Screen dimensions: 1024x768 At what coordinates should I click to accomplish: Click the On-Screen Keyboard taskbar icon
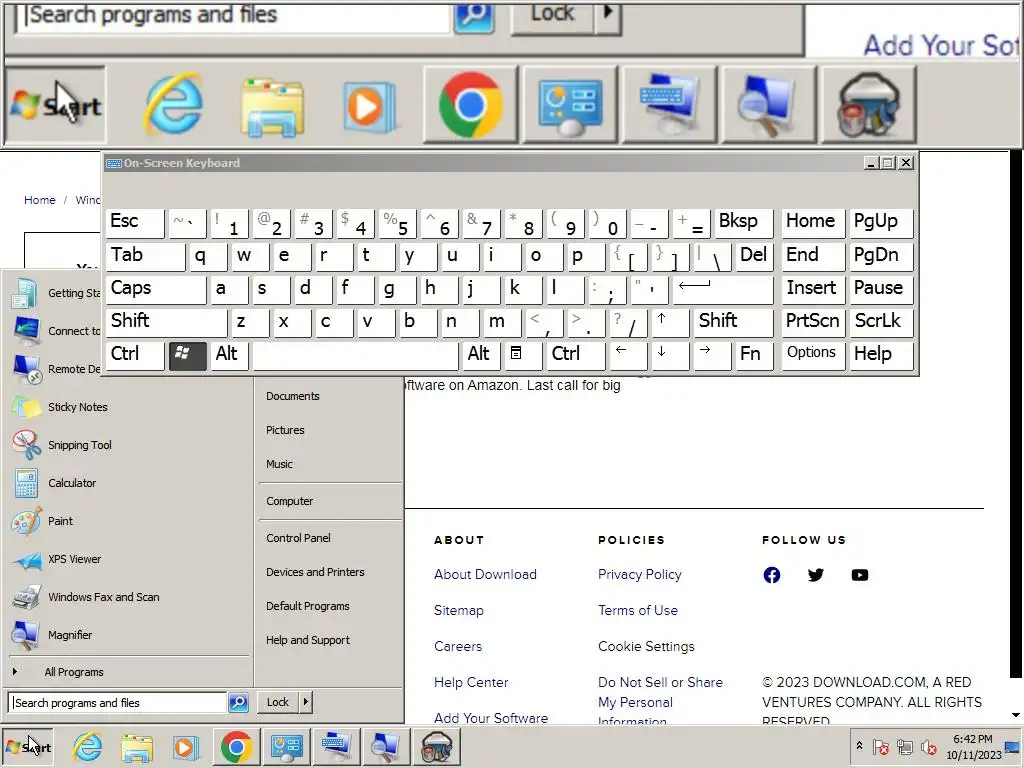(x=336, y=747)
